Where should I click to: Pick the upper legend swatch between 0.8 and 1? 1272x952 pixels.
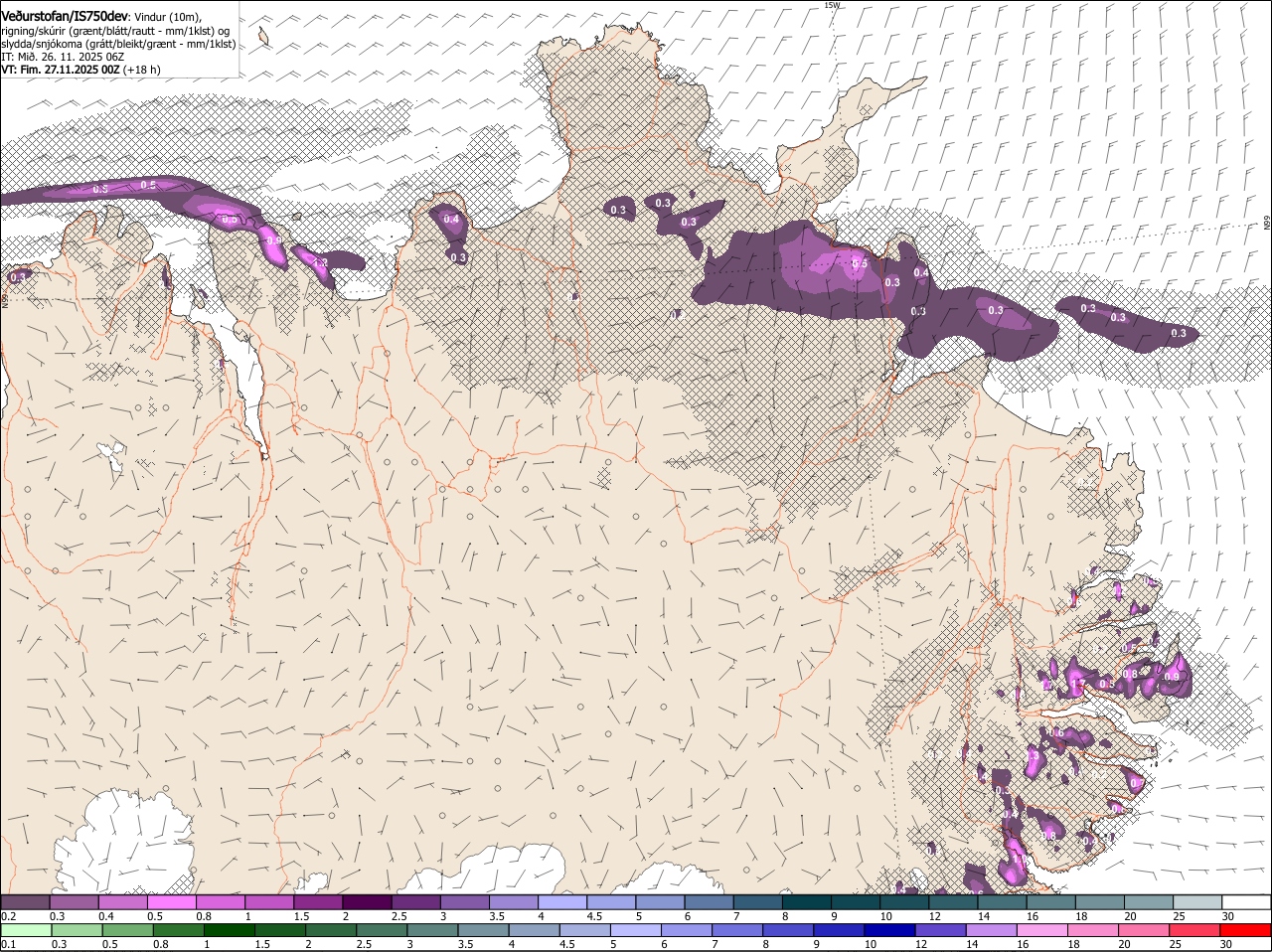tap(221, 901)
